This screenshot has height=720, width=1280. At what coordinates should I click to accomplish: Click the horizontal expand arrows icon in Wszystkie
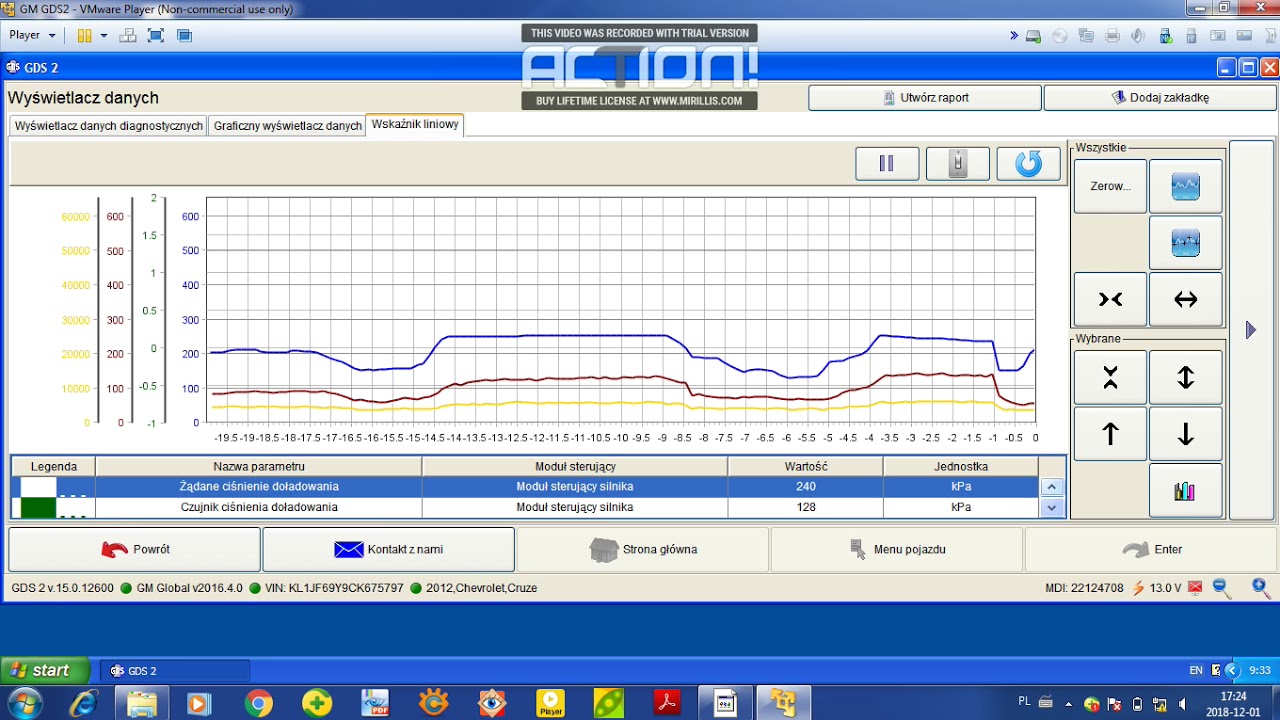(x=1185, y=299)
